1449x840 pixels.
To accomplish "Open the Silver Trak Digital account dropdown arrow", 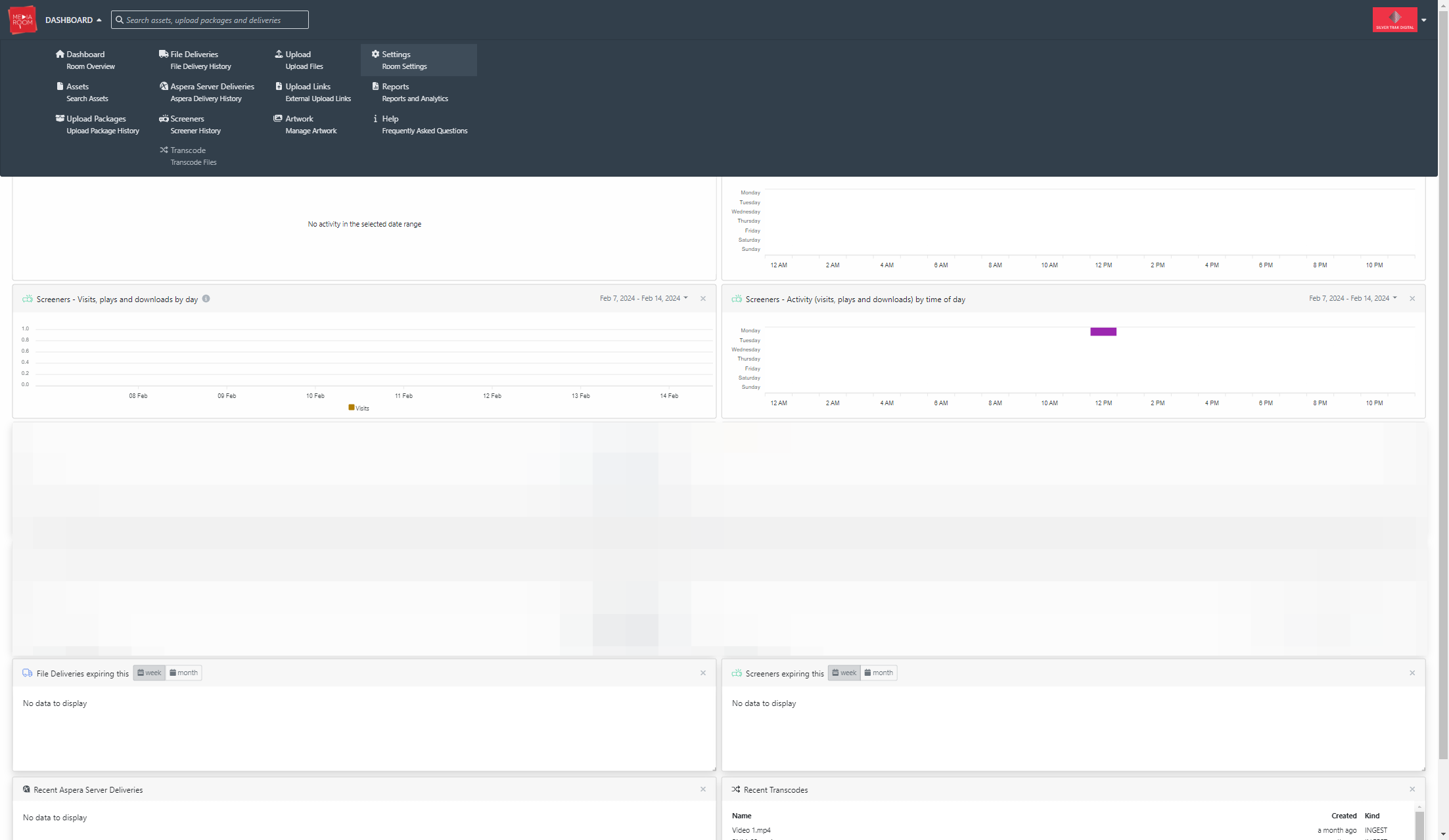I will click(1423, 20).
